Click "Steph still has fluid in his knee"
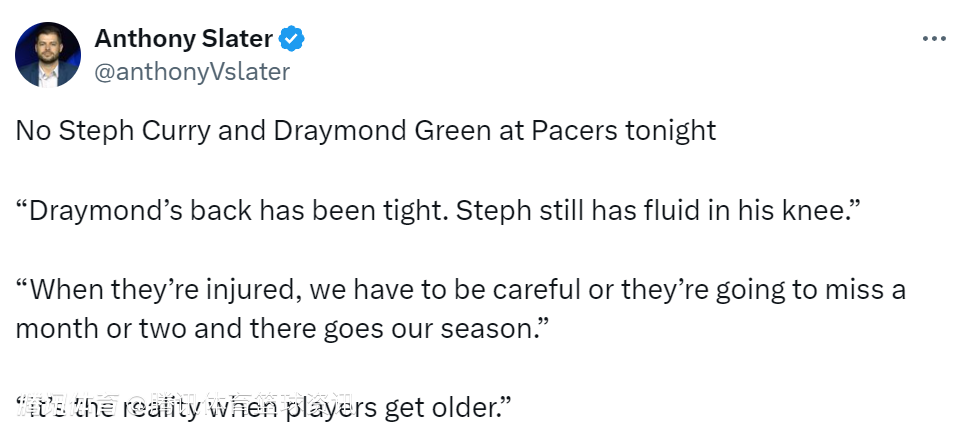 [662, 211]
